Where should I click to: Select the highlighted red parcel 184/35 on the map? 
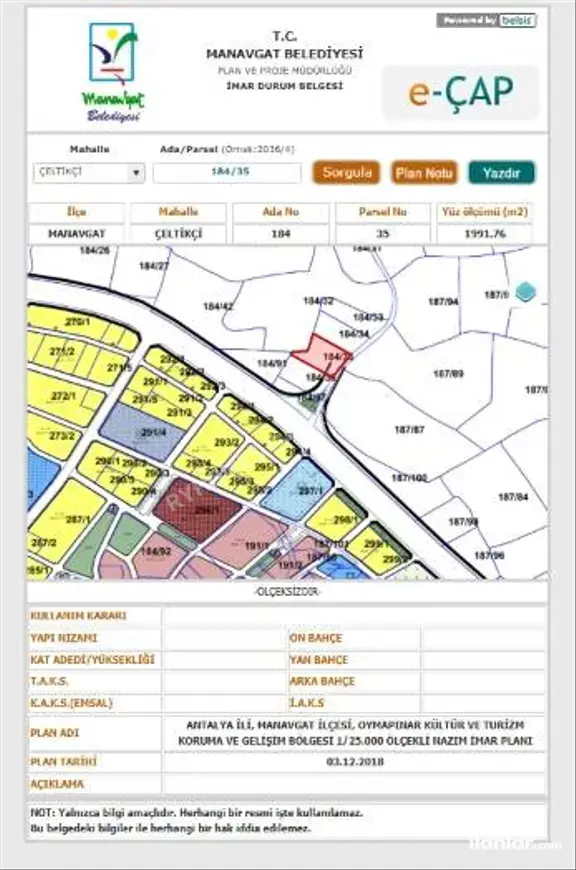click(x=324, y=354)
